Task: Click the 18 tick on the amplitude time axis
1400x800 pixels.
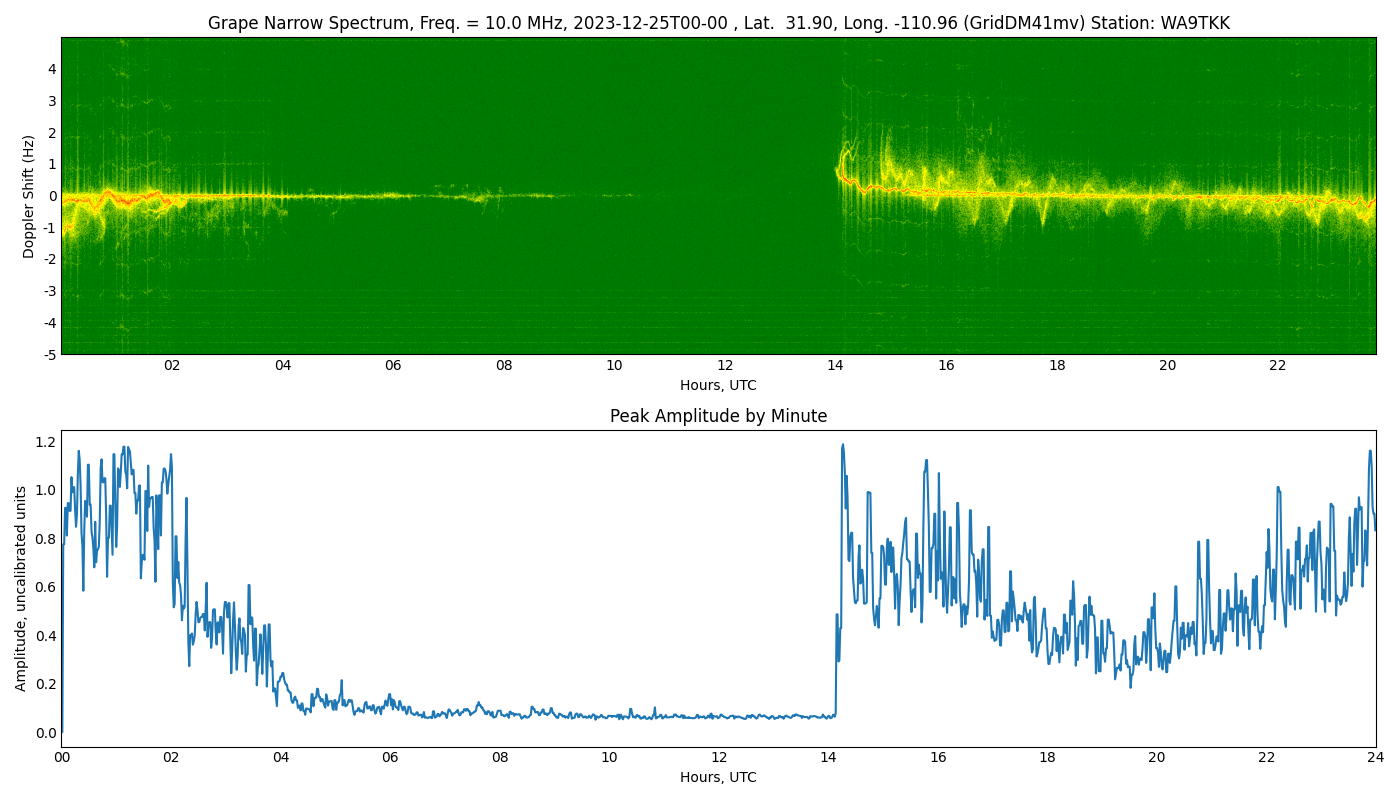Action: point(1047,757)
